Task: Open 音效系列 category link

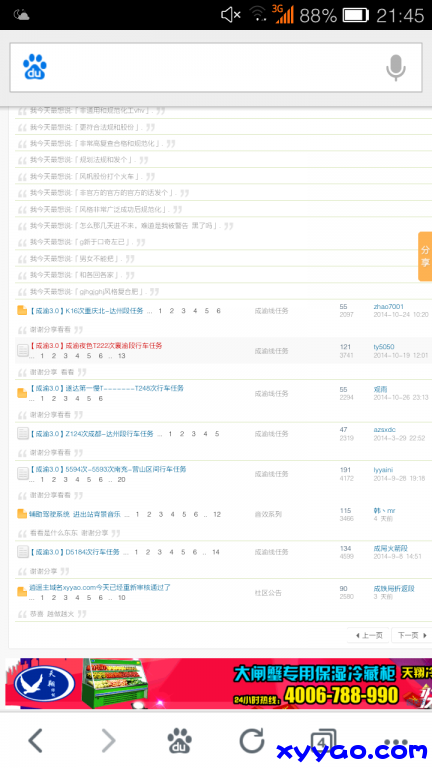Action: (x=268, y=514)
